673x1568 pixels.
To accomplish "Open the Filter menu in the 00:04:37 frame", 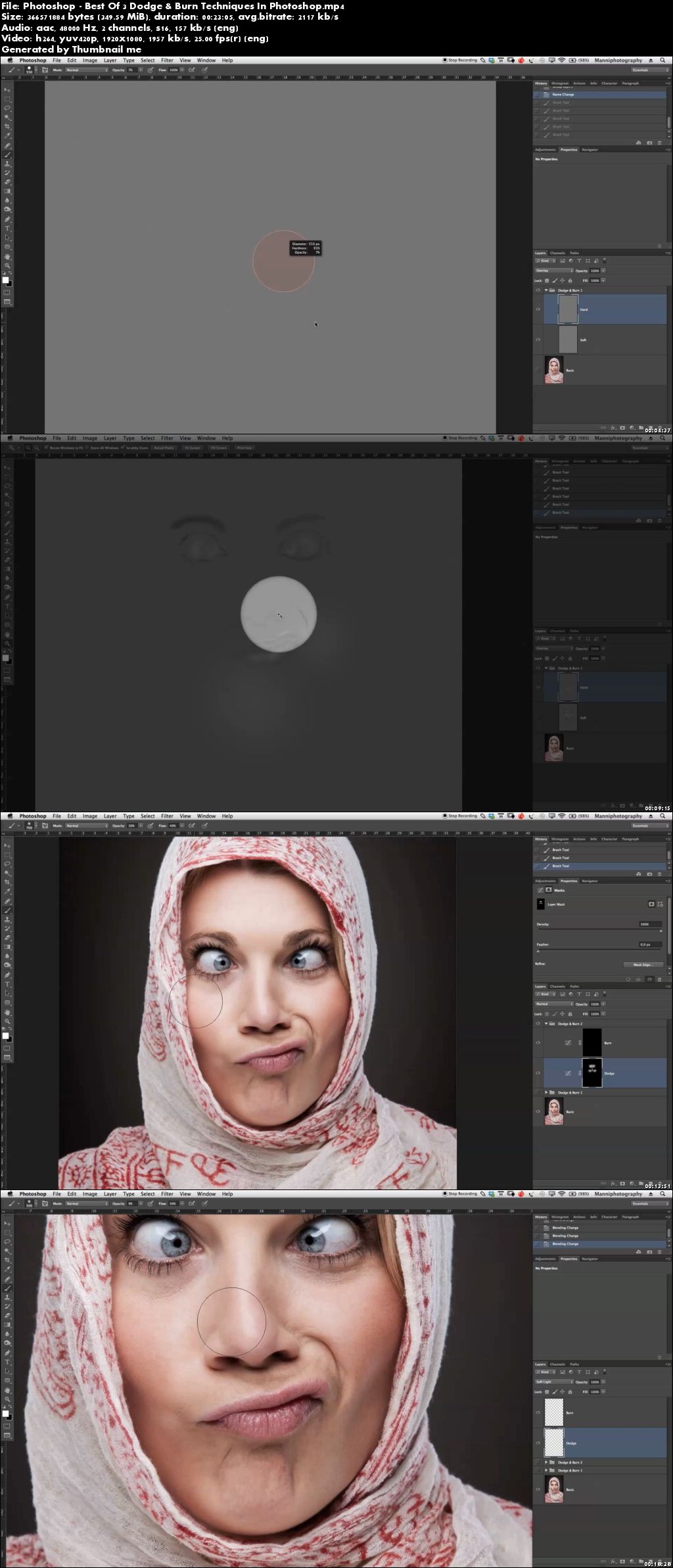I will 167,60.
